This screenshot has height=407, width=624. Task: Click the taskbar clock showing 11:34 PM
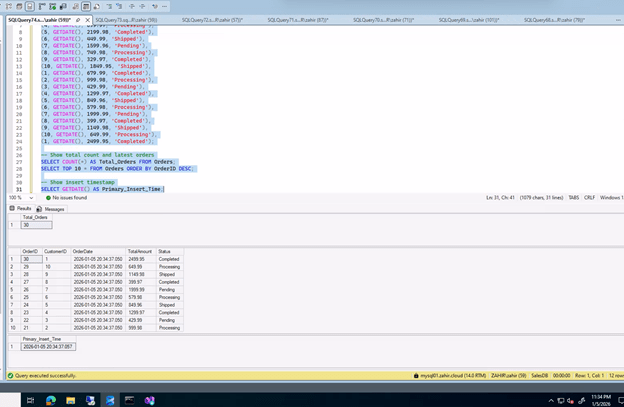point(599,399)
